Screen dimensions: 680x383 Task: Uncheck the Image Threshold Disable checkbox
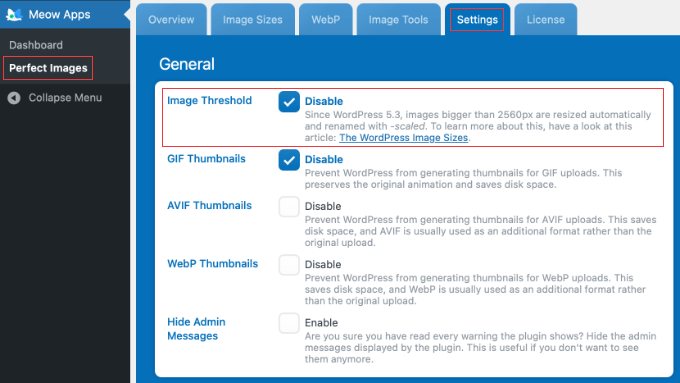289,102
